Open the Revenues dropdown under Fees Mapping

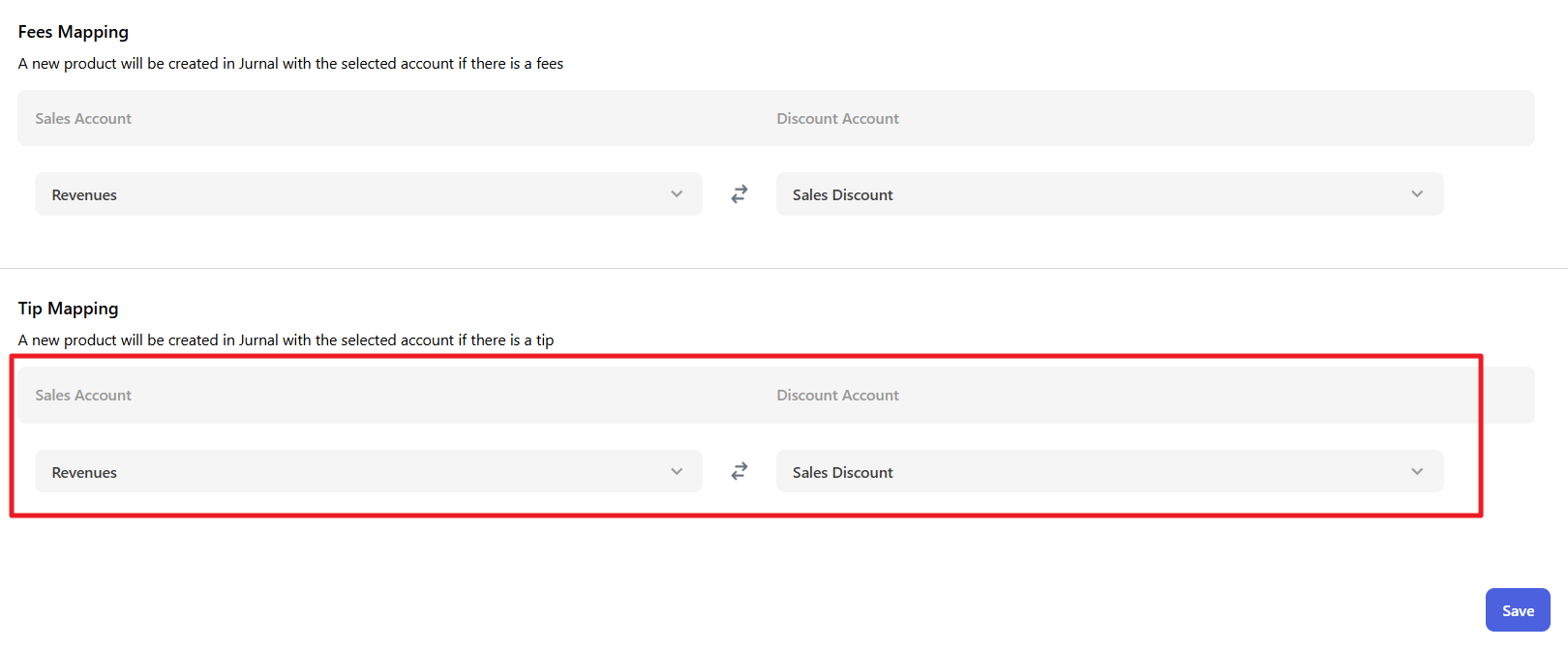(368, 194)
